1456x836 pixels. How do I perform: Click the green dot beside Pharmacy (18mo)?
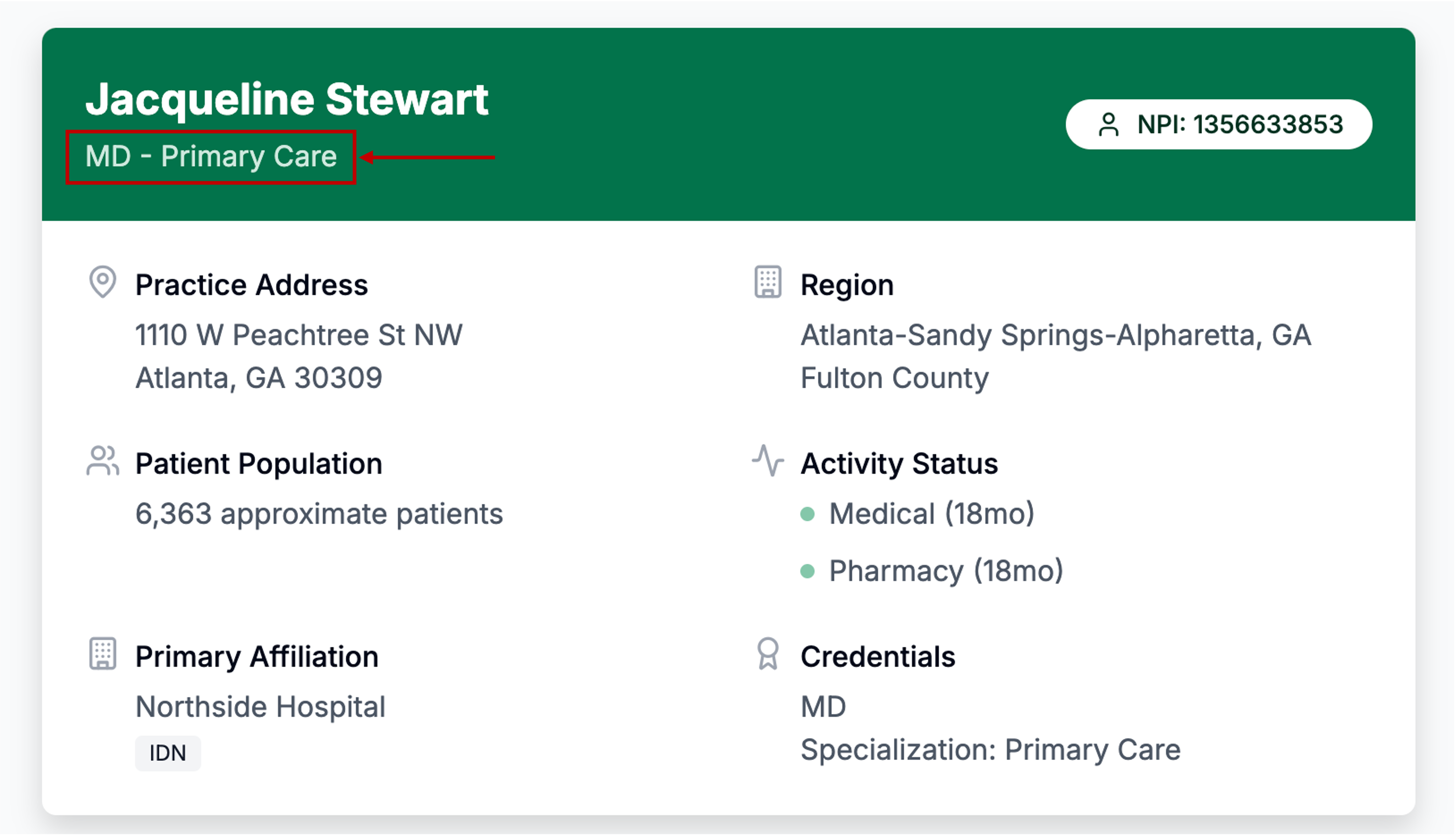(x=807, y=571)
